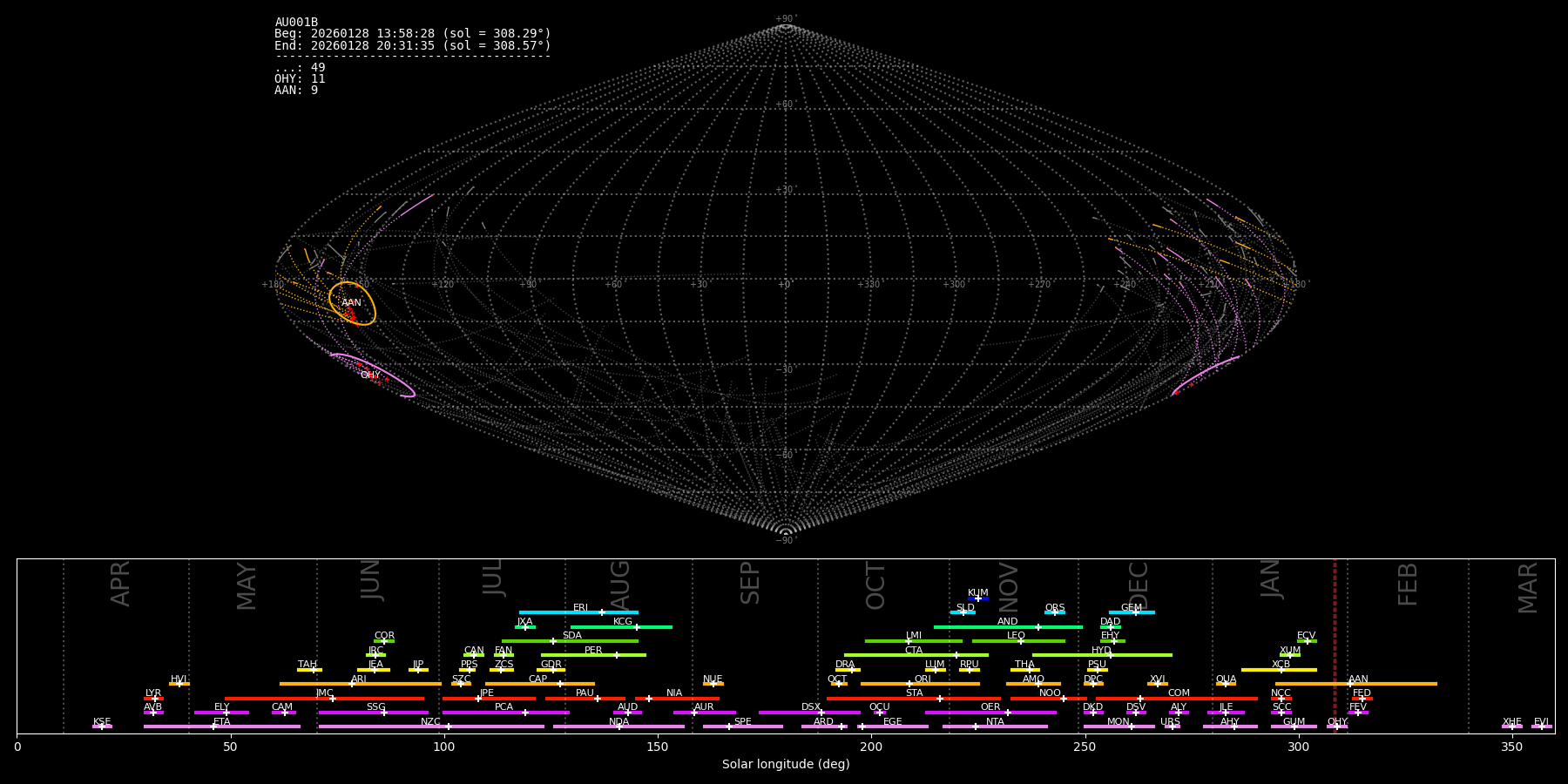The image size is (1568, 784).
Task: Click the 150 tick on solar longitude axis
Action: click(658, 747)
